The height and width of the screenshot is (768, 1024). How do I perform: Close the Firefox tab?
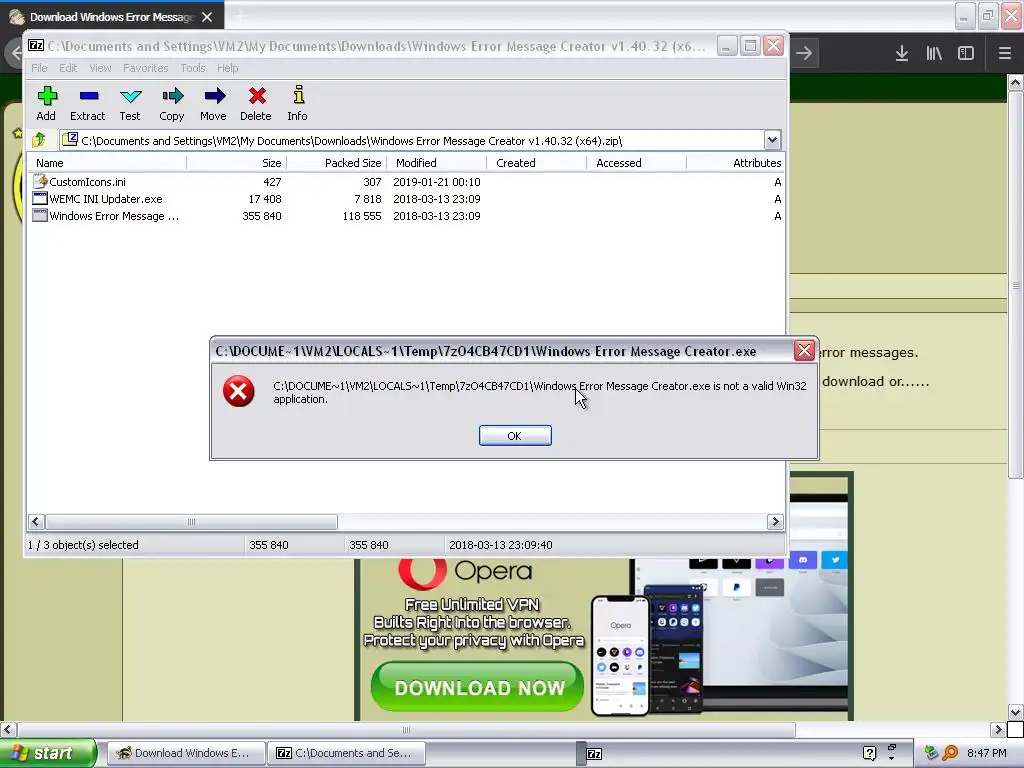[x=207, y=17]
